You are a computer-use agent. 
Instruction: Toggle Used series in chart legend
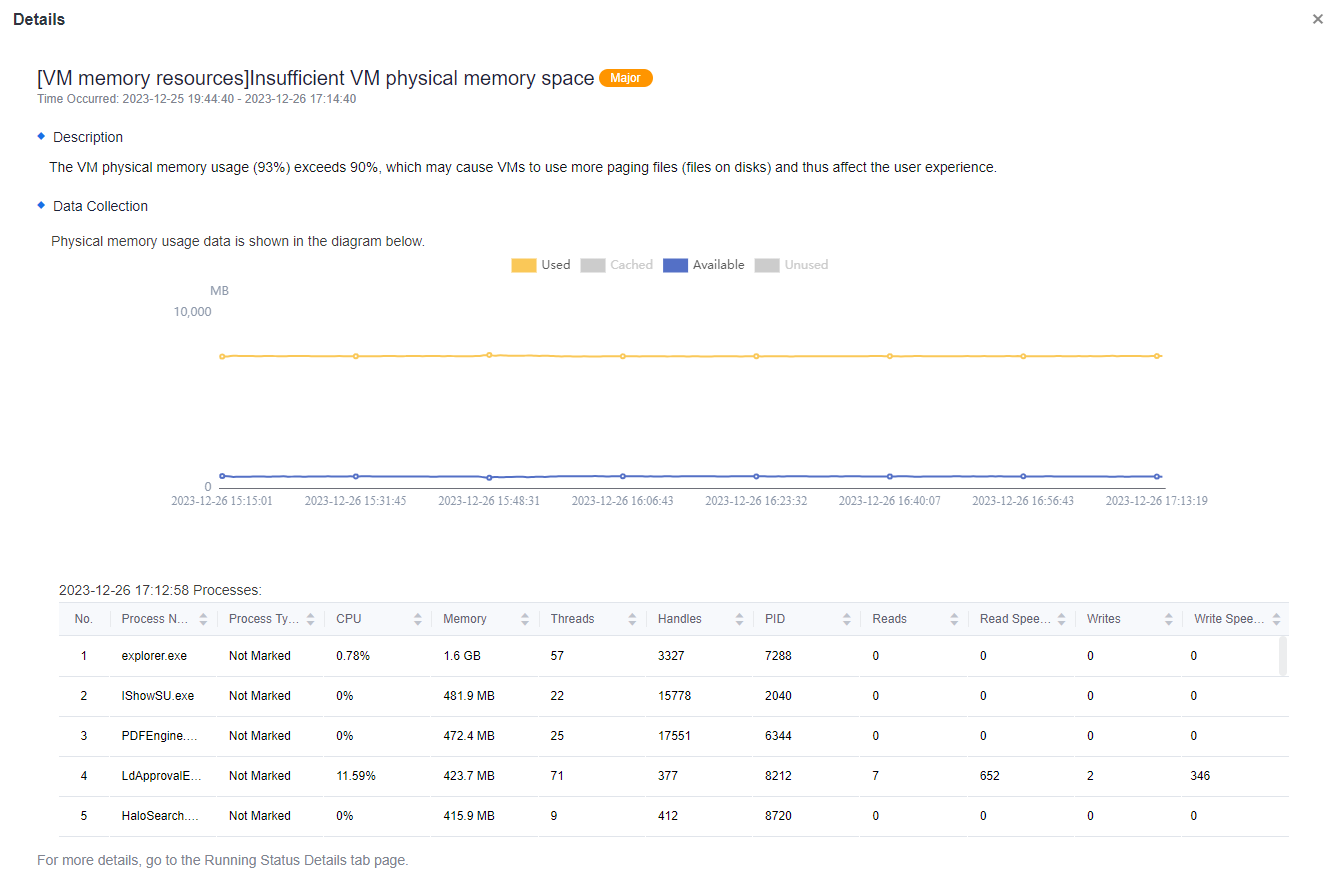(x=541, y=265)
